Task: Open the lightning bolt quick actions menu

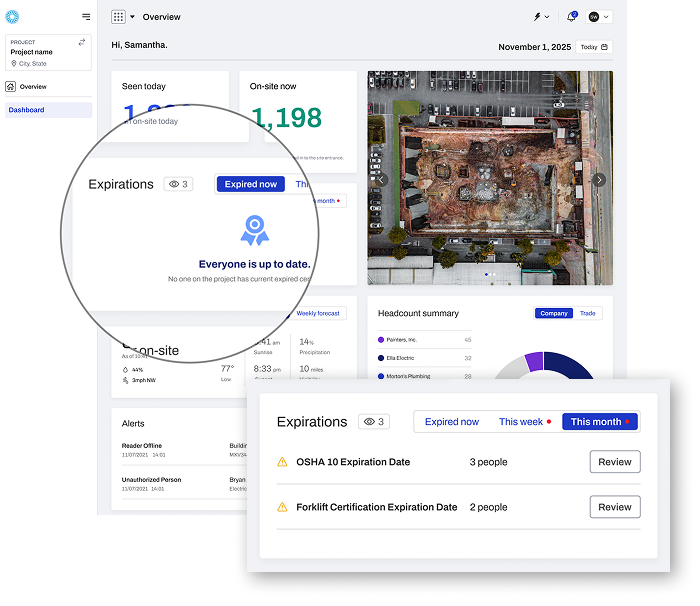Action: tap(537, 17)
